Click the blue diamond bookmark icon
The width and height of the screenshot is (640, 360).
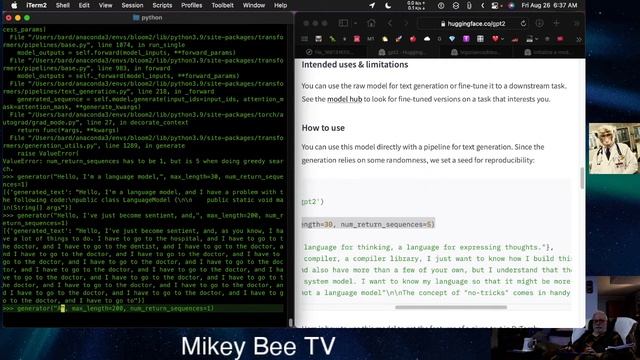click(x=451, y=39)
